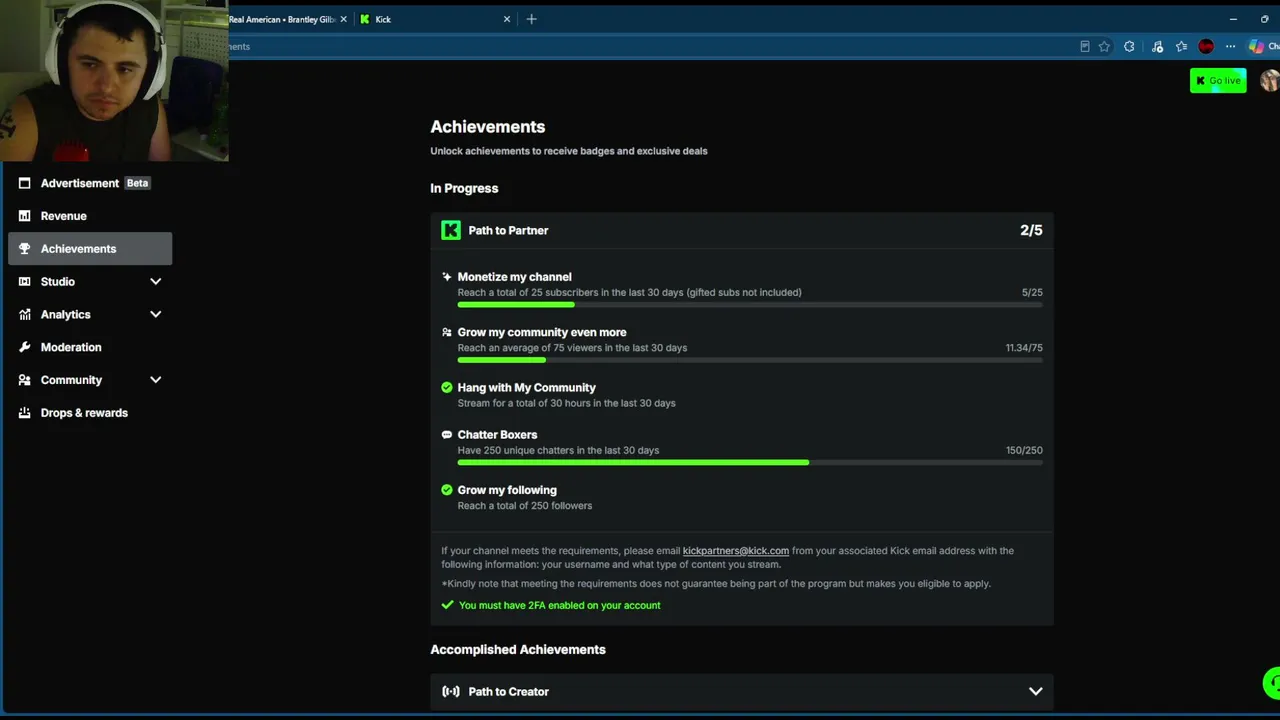Screen dimensions: 1280x720
Task: Go to the Revenue page
Action: (90, 216)
